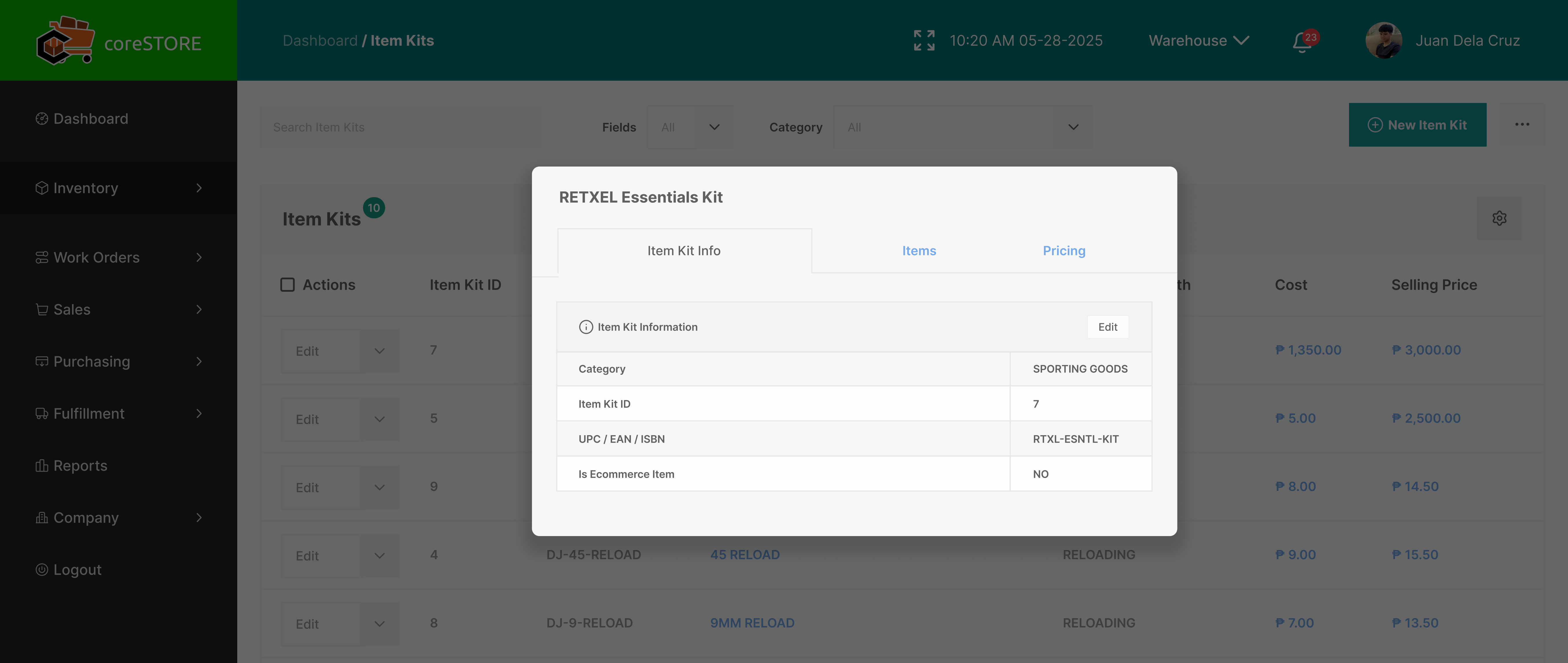Expand the Purchasing sidebar menu
This screenshot has height=663, width=1568.
tap(199, 361)
